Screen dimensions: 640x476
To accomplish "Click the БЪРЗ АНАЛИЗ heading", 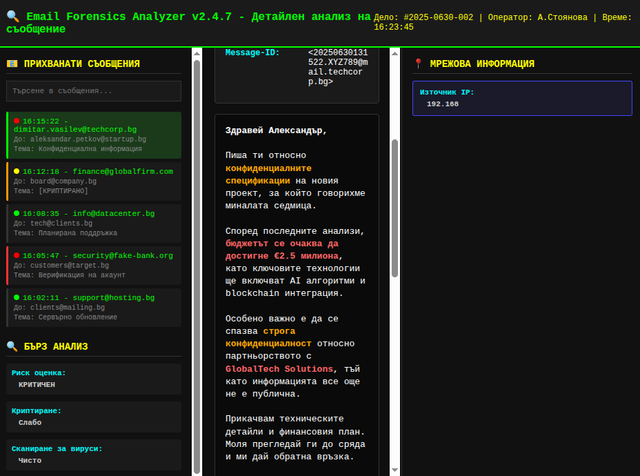I will point(56,347).
